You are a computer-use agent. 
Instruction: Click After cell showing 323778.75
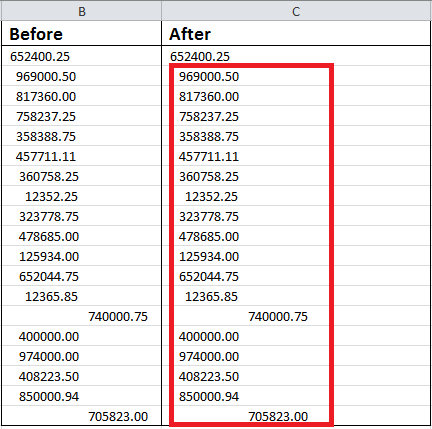296,216
